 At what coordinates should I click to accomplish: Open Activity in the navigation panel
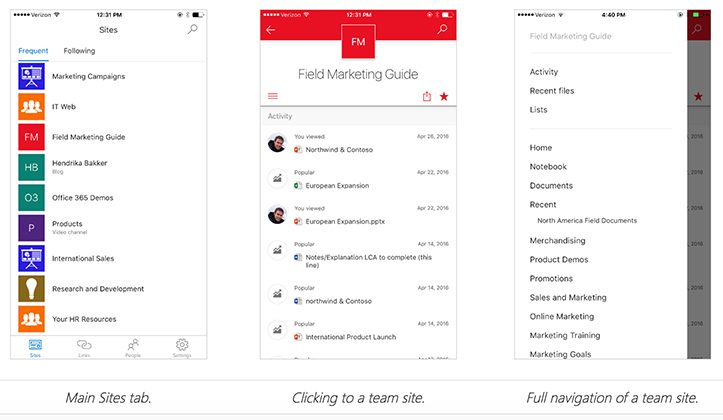(544, 72)
